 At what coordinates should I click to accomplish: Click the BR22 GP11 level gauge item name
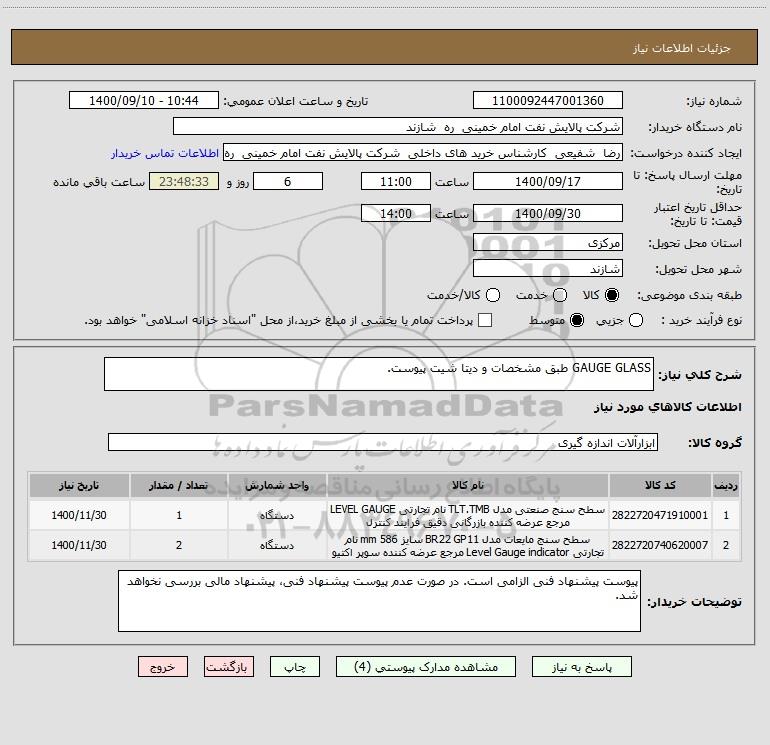point(468,546)
